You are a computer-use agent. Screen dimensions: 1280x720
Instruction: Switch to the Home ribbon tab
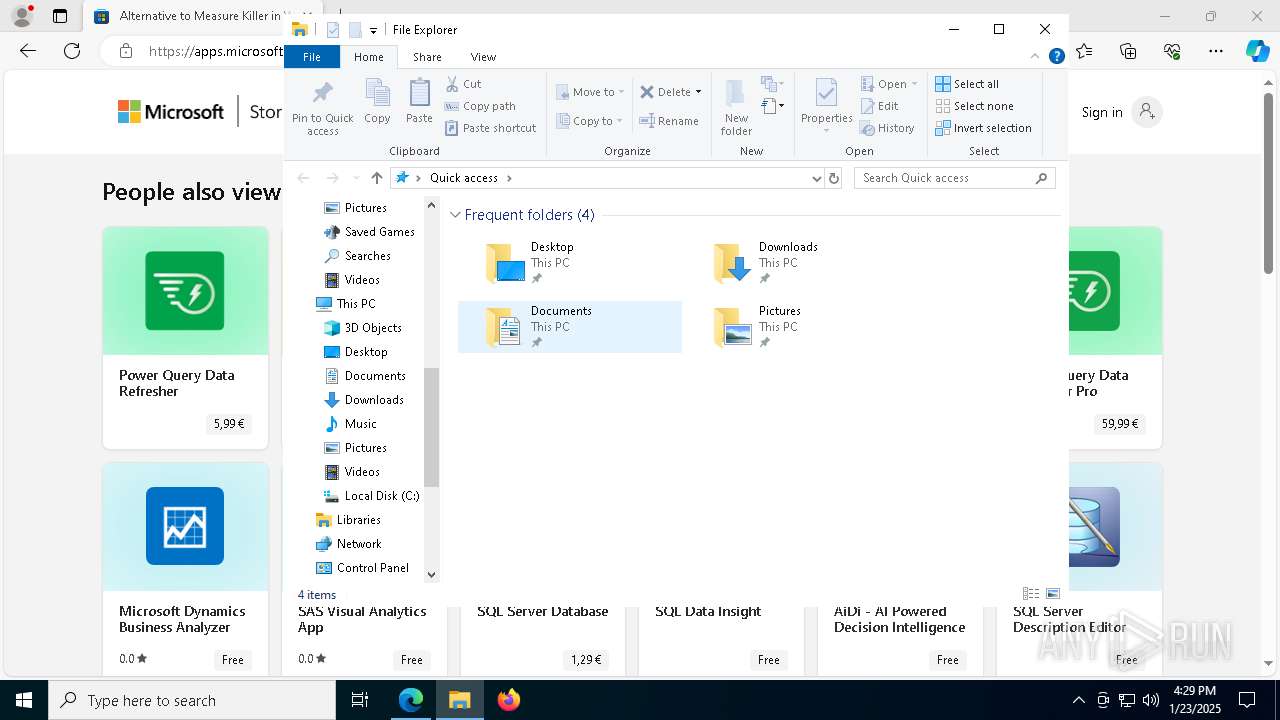[368, 57]
